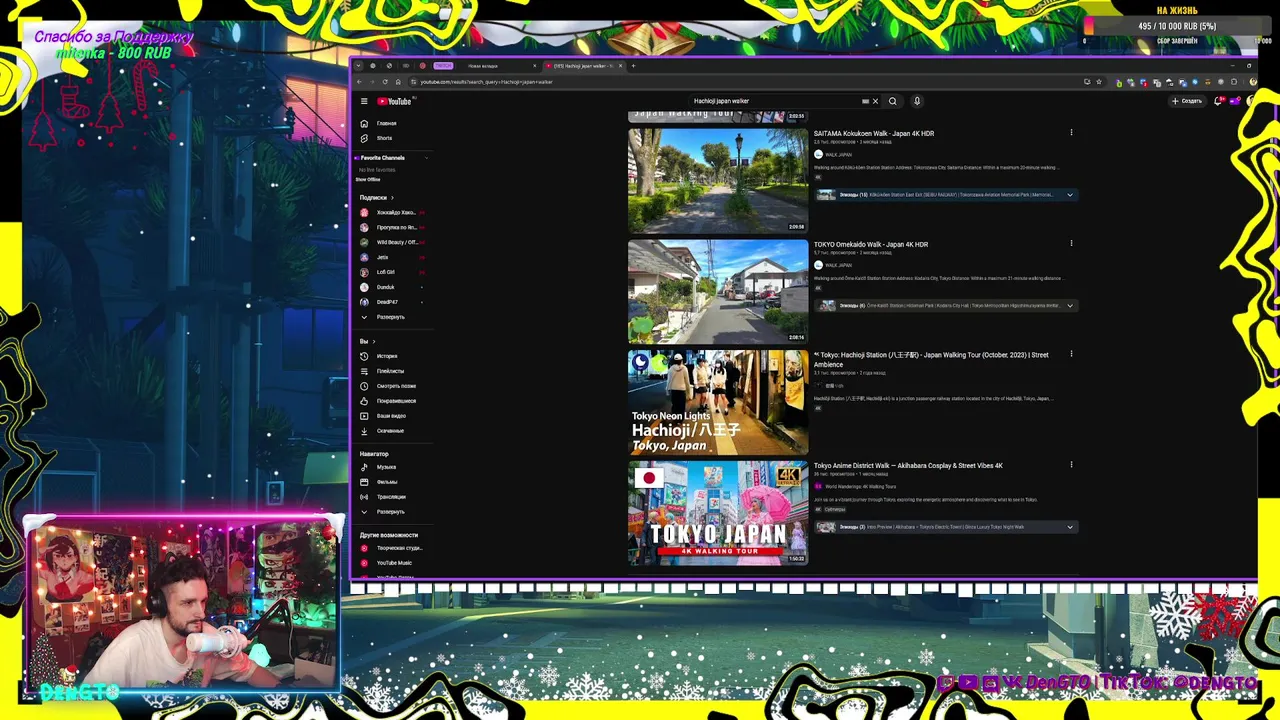Screen dimensions: 1280x720
Task: Open the Вы section header
Action: (x=367, y=342)
